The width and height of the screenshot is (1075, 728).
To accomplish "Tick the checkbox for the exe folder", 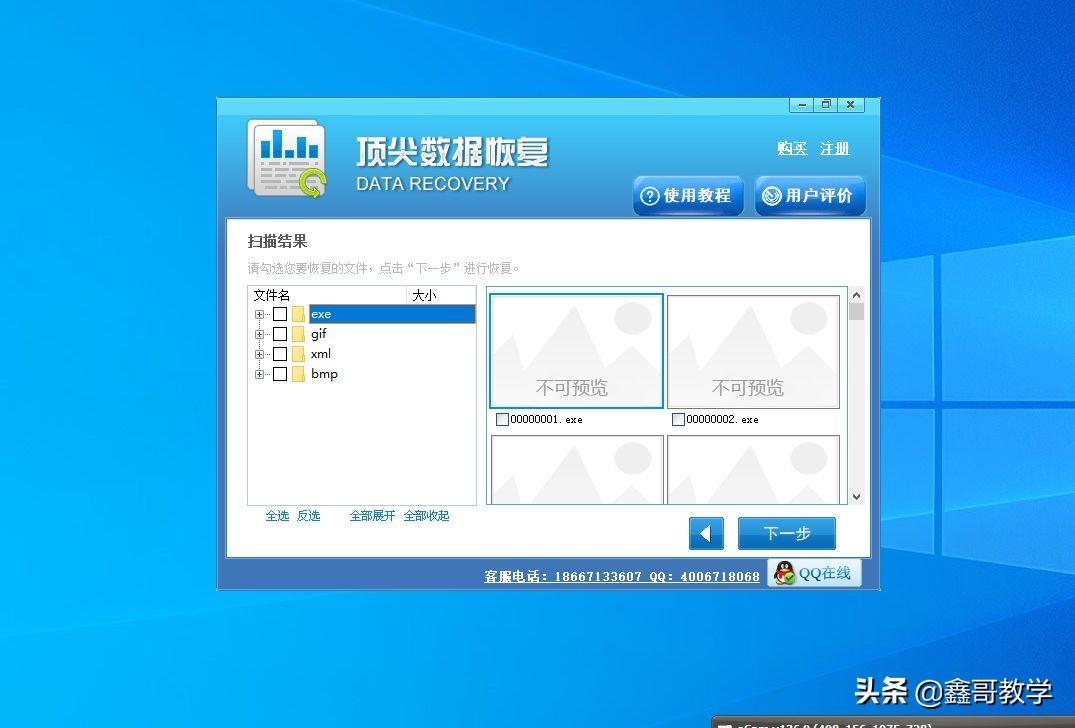I will 280,314.
